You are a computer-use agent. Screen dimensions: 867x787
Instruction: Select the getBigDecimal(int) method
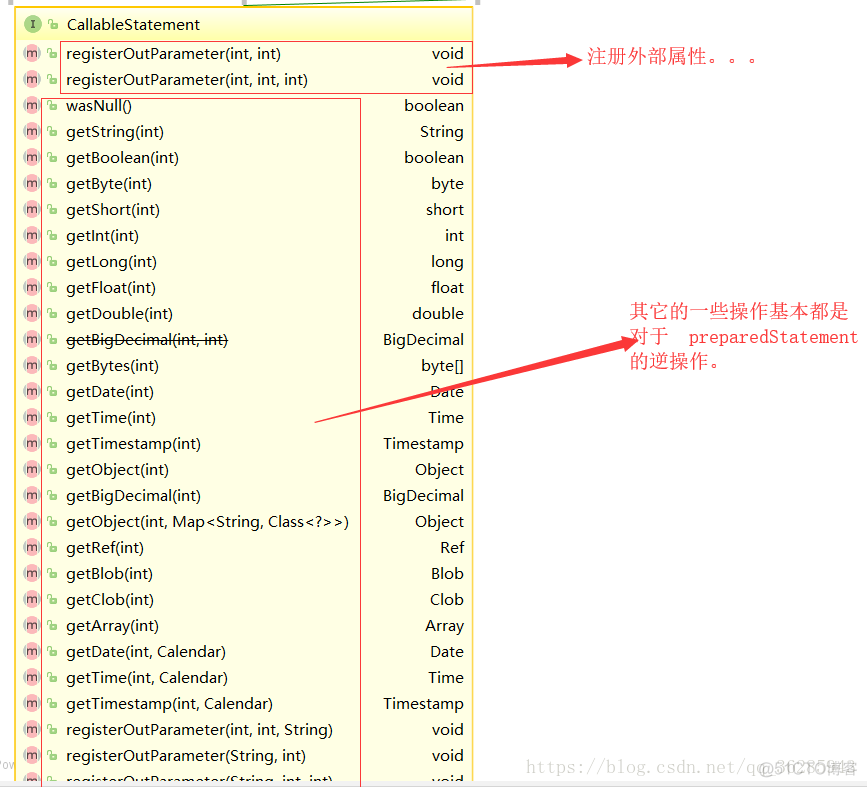coord(133,496)
